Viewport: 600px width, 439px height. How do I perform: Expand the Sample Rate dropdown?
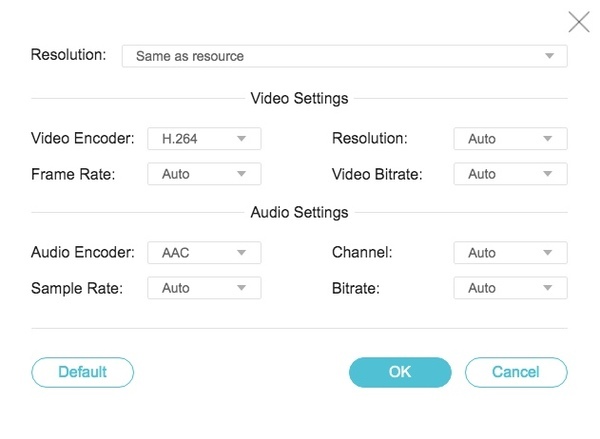tap(204, 288)
